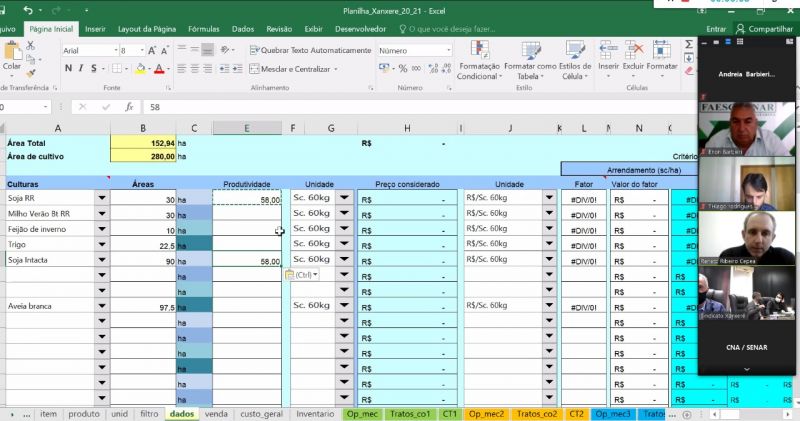Click the accounting currency format icon

tap(384, 68)
